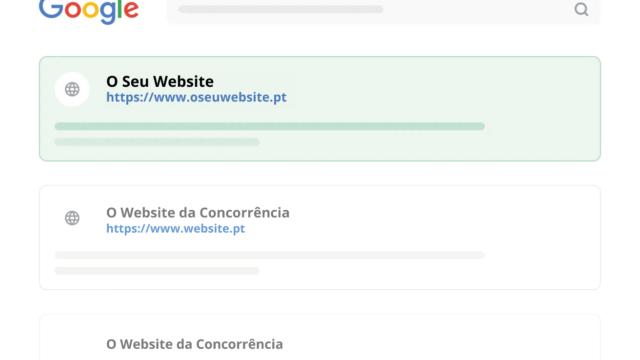Open the https://www.oseuwebsite.pt link
The height and width of the screenshot is (360, 640).
(196, 97)
